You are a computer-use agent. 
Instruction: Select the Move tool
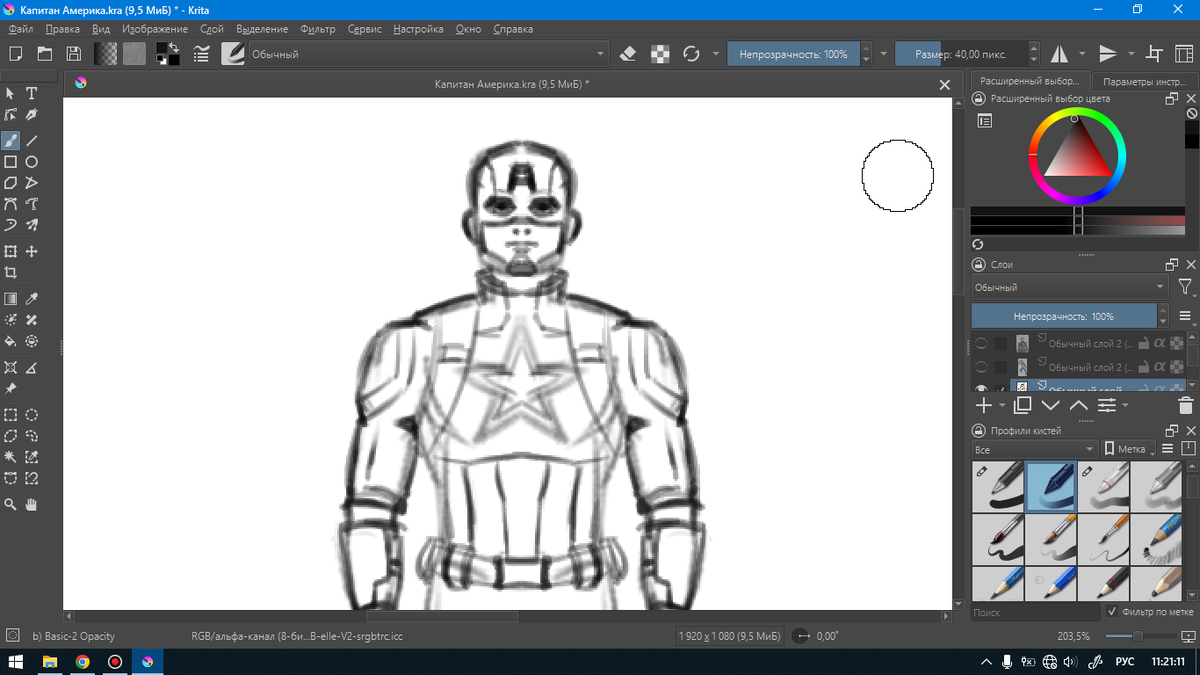click(32, 251)
